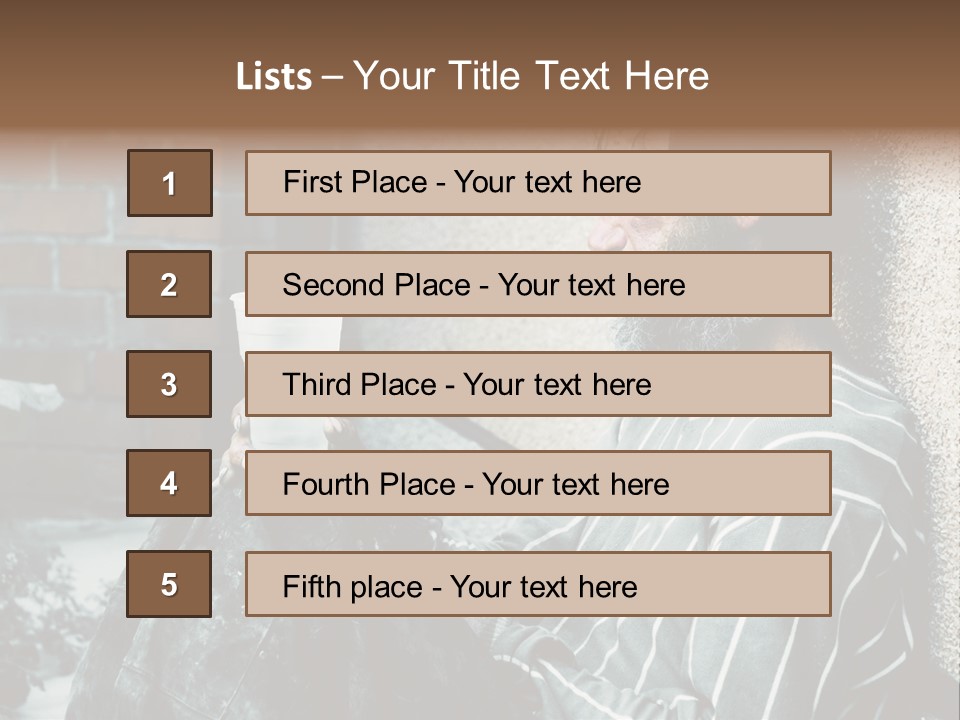Click the word 'Fourth' in list
Screen dimensions: 960x720
tap(325, 484)
